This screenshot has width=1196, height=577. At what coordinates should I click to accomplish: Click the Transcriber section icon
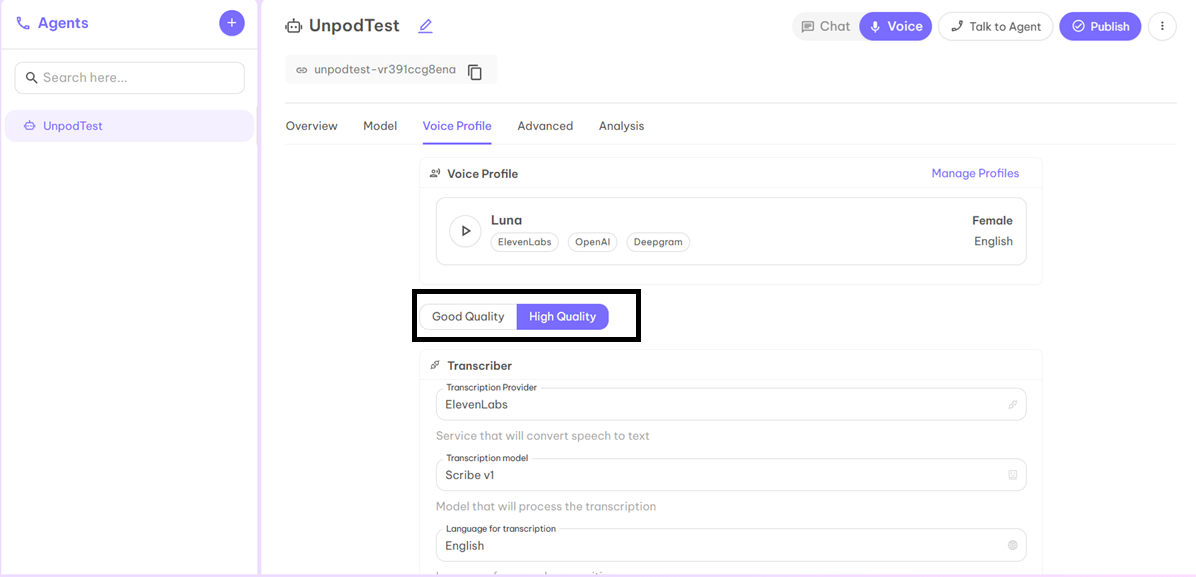(435, 366)
